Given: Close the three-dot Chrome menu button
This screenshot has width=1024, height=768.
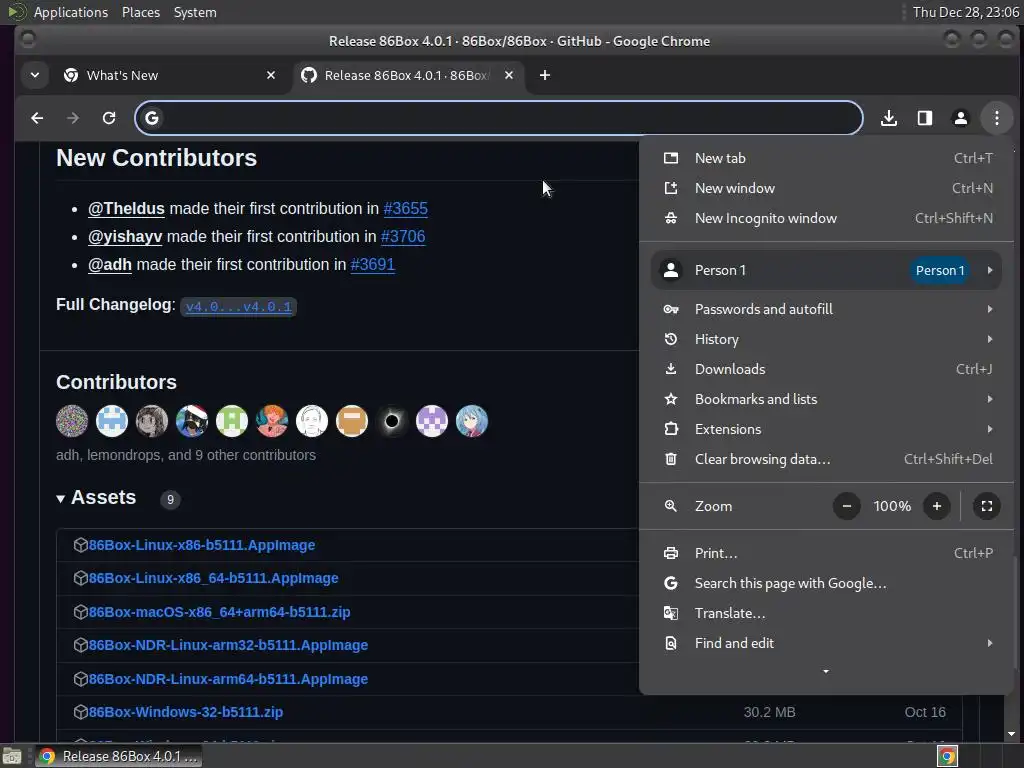Looking at the screenshot, I should (x=997, y=118).
